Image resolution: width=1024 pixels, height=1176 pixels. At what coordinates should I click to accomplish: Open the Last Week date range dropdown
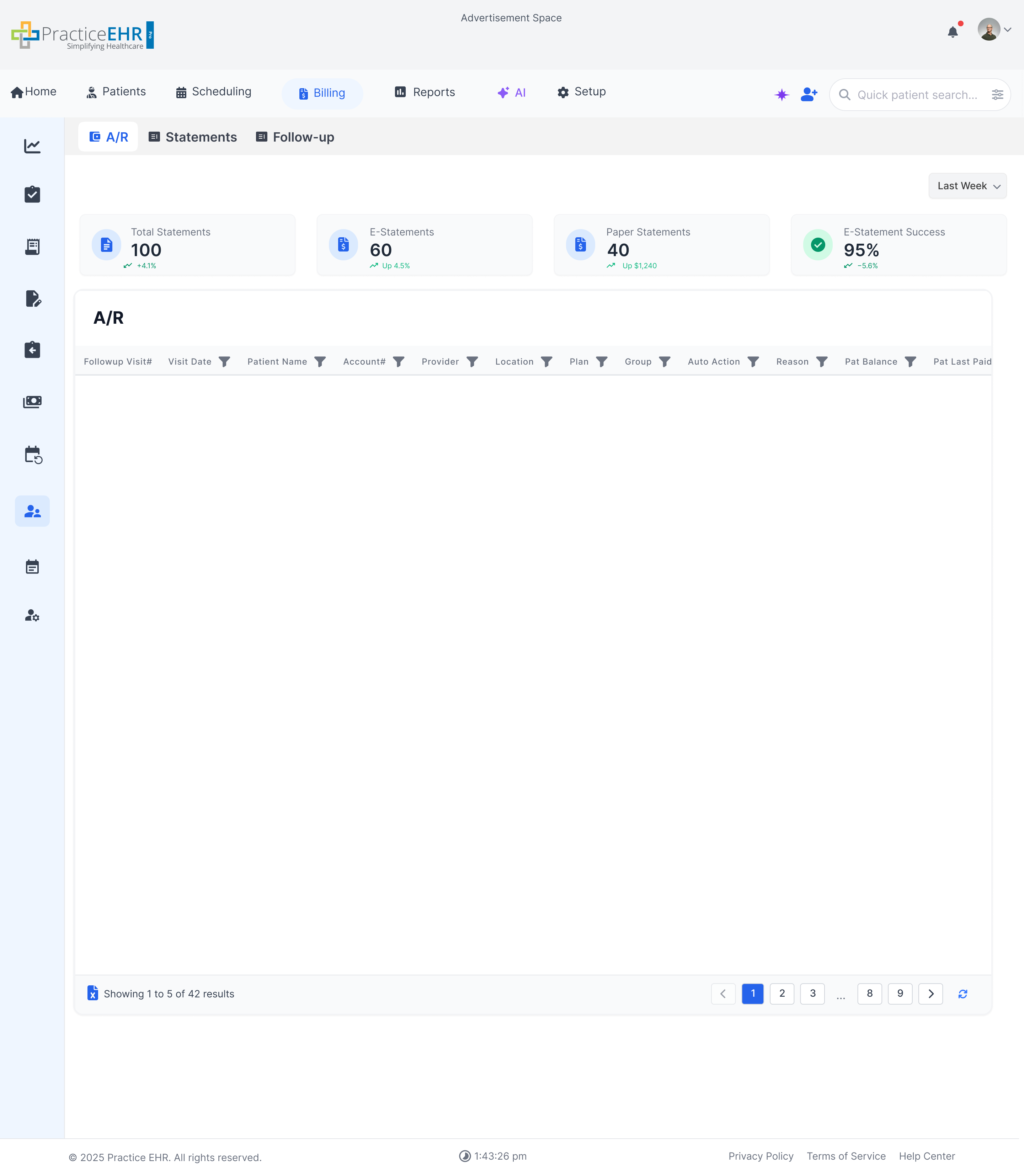tap(967, 186)
